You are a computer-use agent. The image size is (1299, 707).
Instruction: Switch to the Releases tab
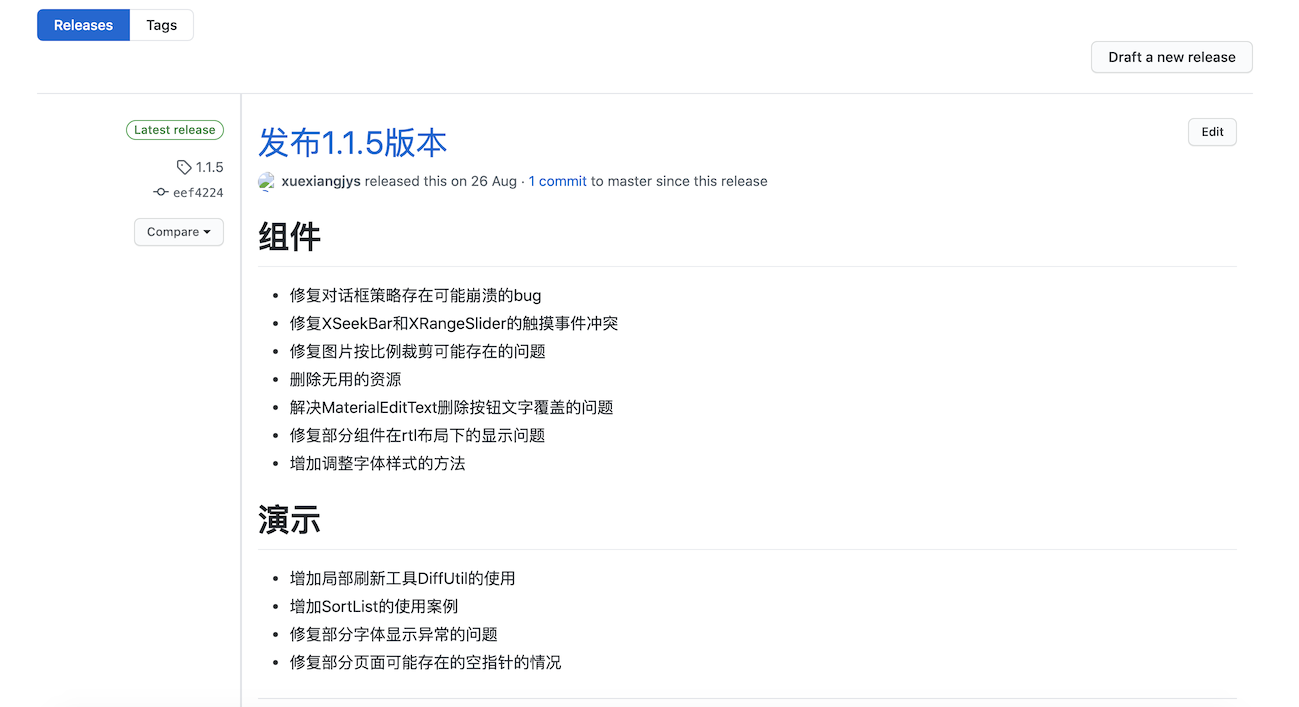(83, 25)
